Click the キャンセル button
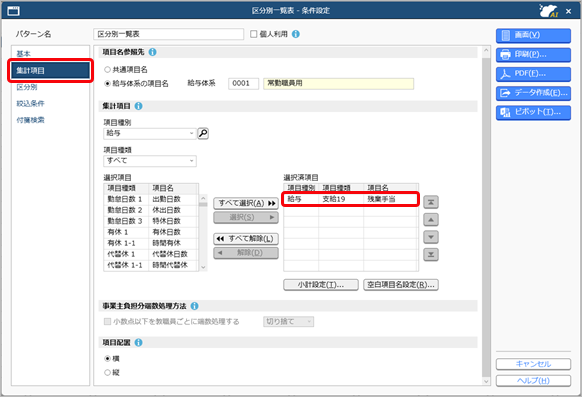This screenshot has height=397, width=582. pos(533,364)
